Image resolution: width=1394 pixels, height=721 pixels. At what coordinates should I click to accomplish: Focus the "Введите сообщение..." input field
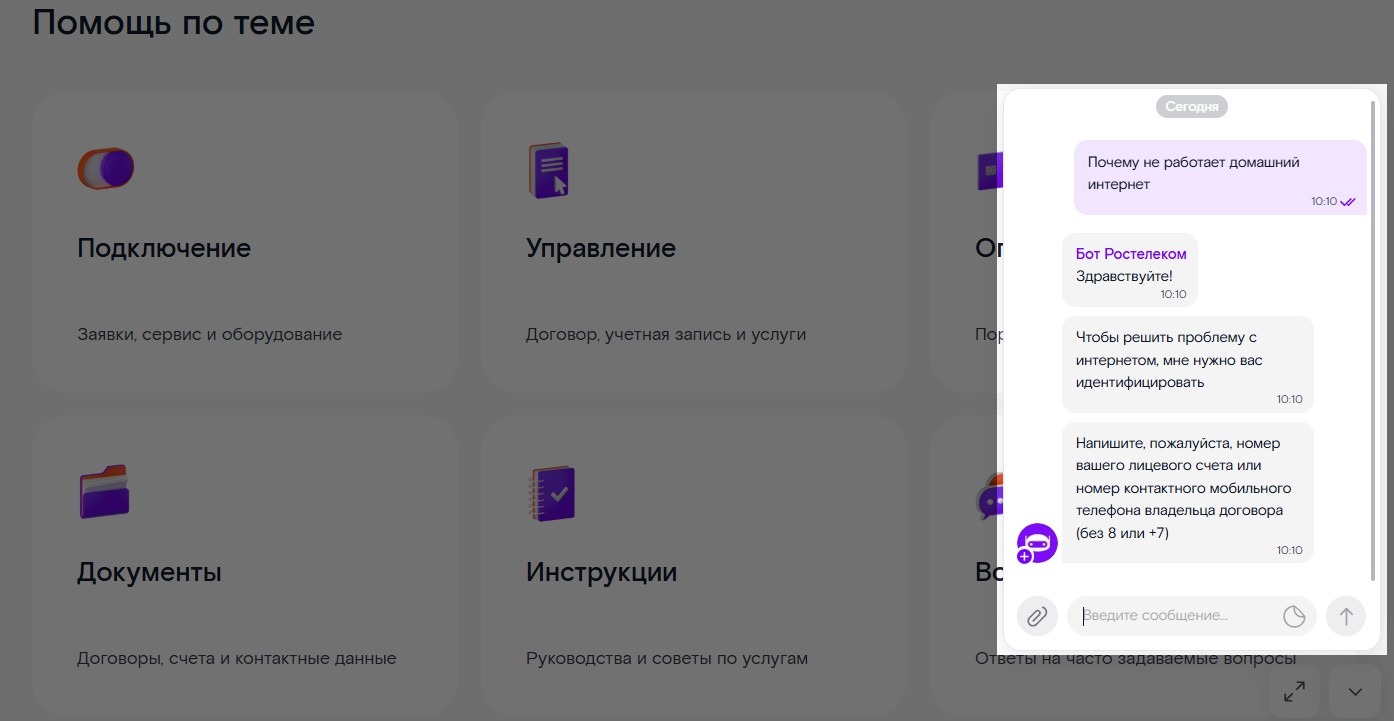tap(1175, 616)
